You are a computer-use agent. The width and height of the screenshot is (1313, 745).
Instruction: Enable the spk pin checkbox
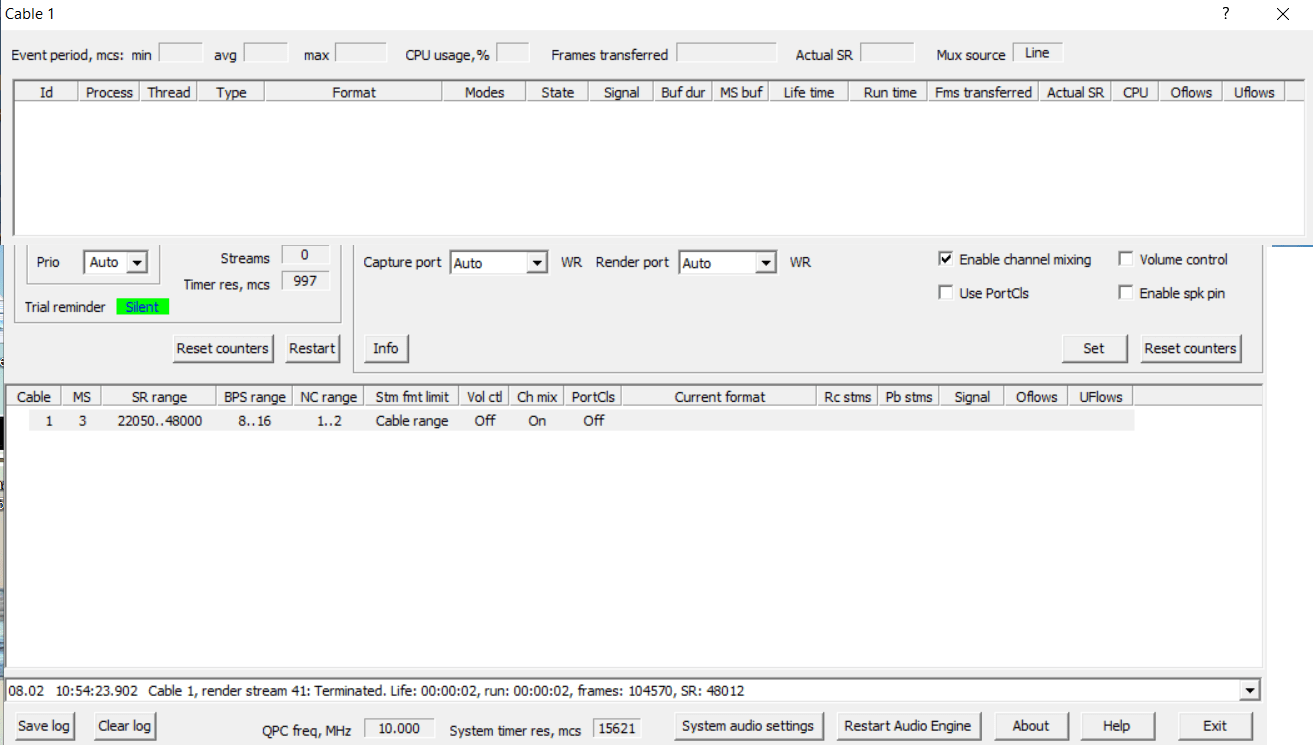[x=1126, y=291]
